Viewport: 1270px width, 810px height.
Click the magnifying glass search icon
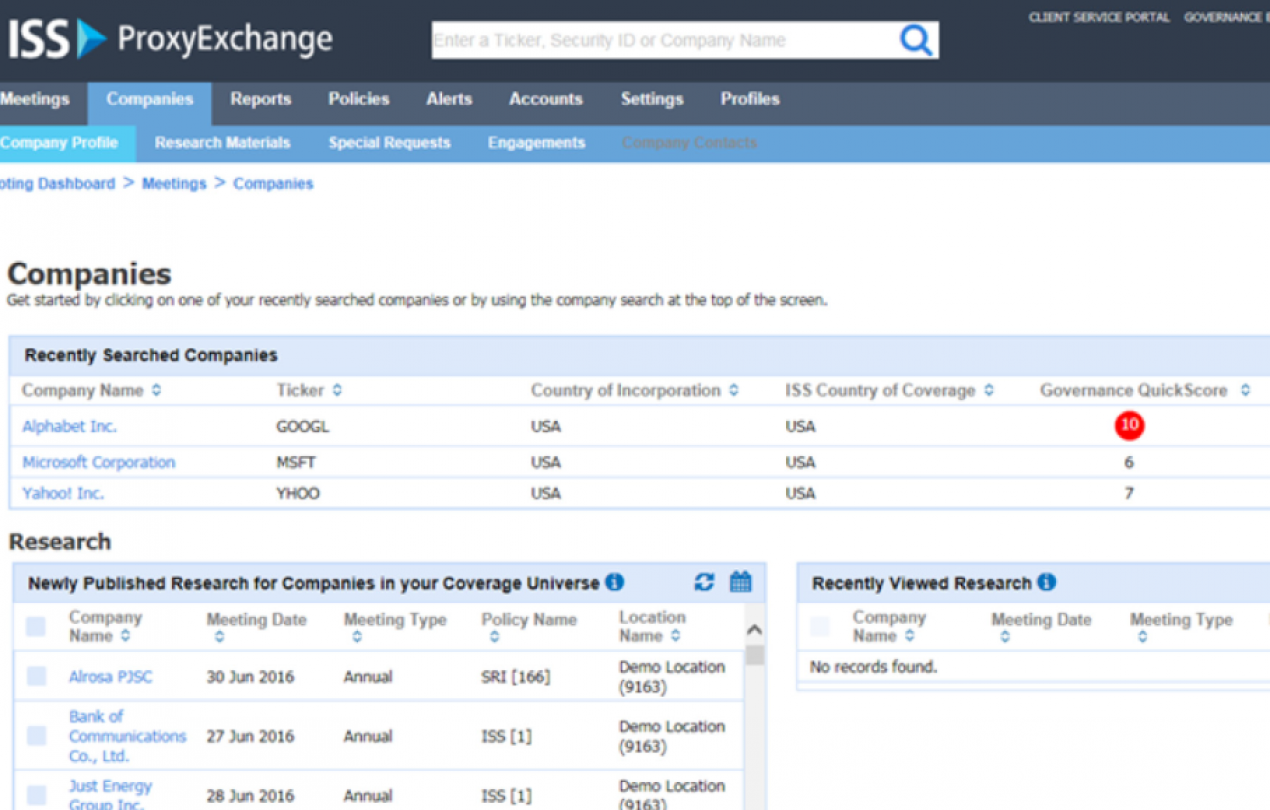[915, 40]
